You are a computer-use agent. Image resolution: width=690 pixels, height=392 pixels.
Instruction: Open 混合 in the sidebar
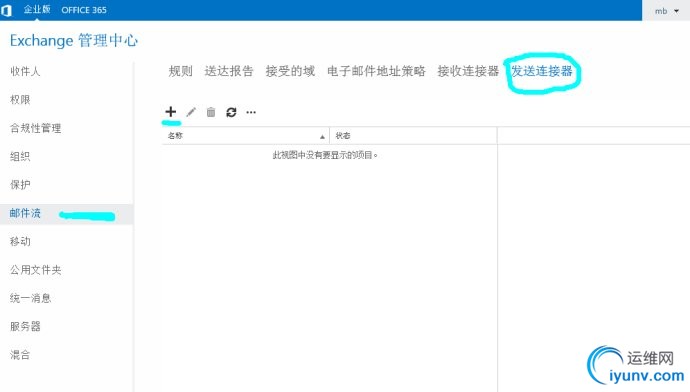20,355
